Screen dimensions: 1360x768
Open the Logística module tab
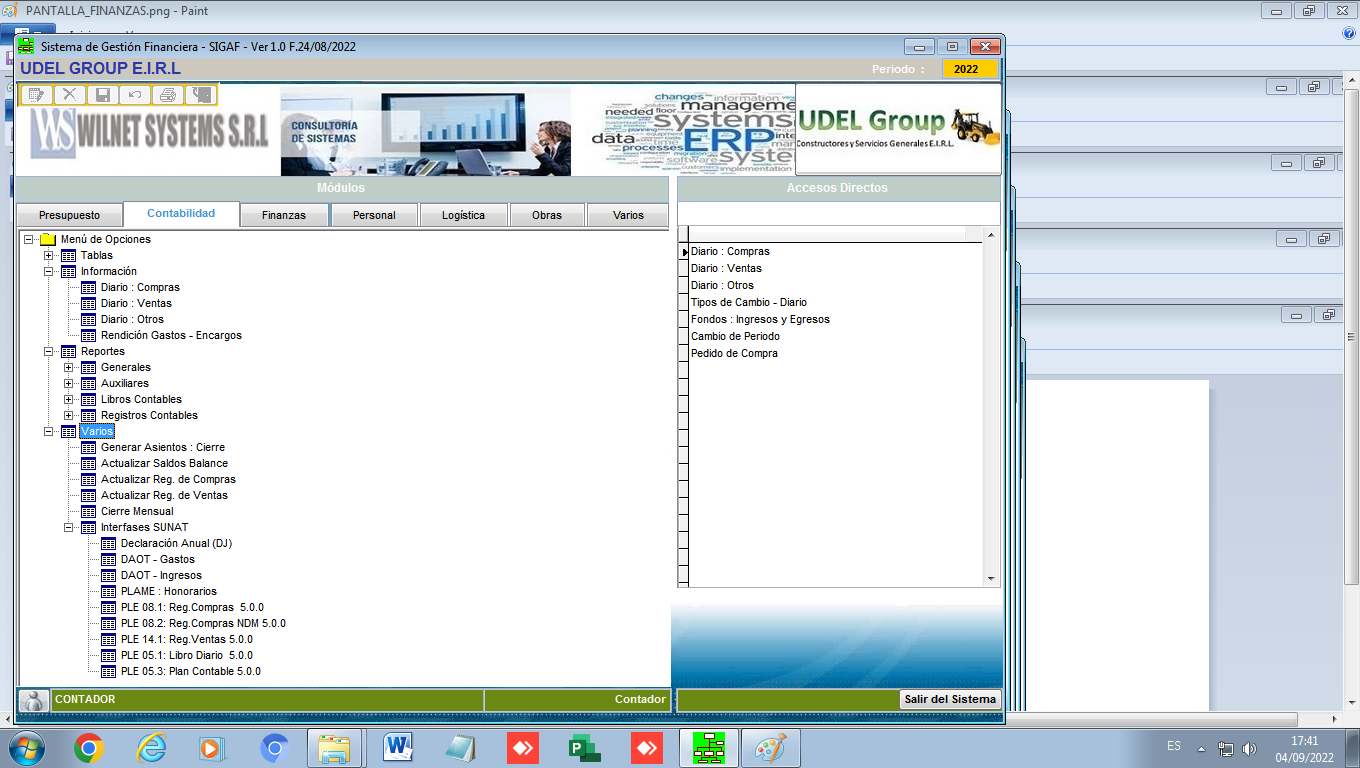[463, 215]
